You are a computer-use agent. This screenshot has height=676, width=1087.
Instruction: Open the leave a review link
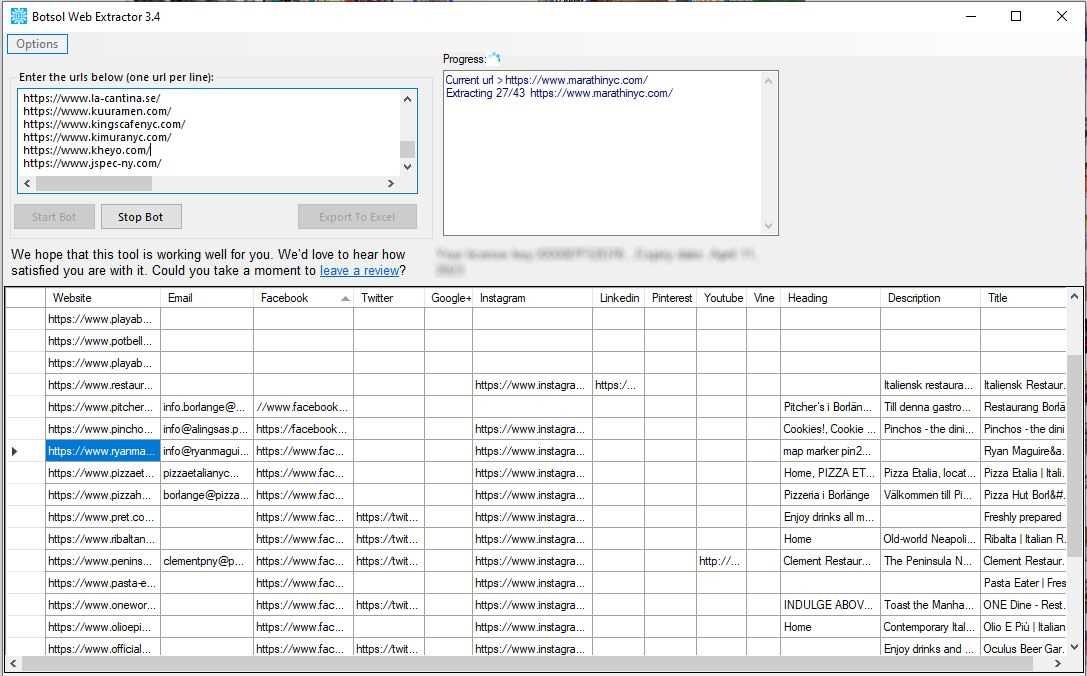pos(359,270)
